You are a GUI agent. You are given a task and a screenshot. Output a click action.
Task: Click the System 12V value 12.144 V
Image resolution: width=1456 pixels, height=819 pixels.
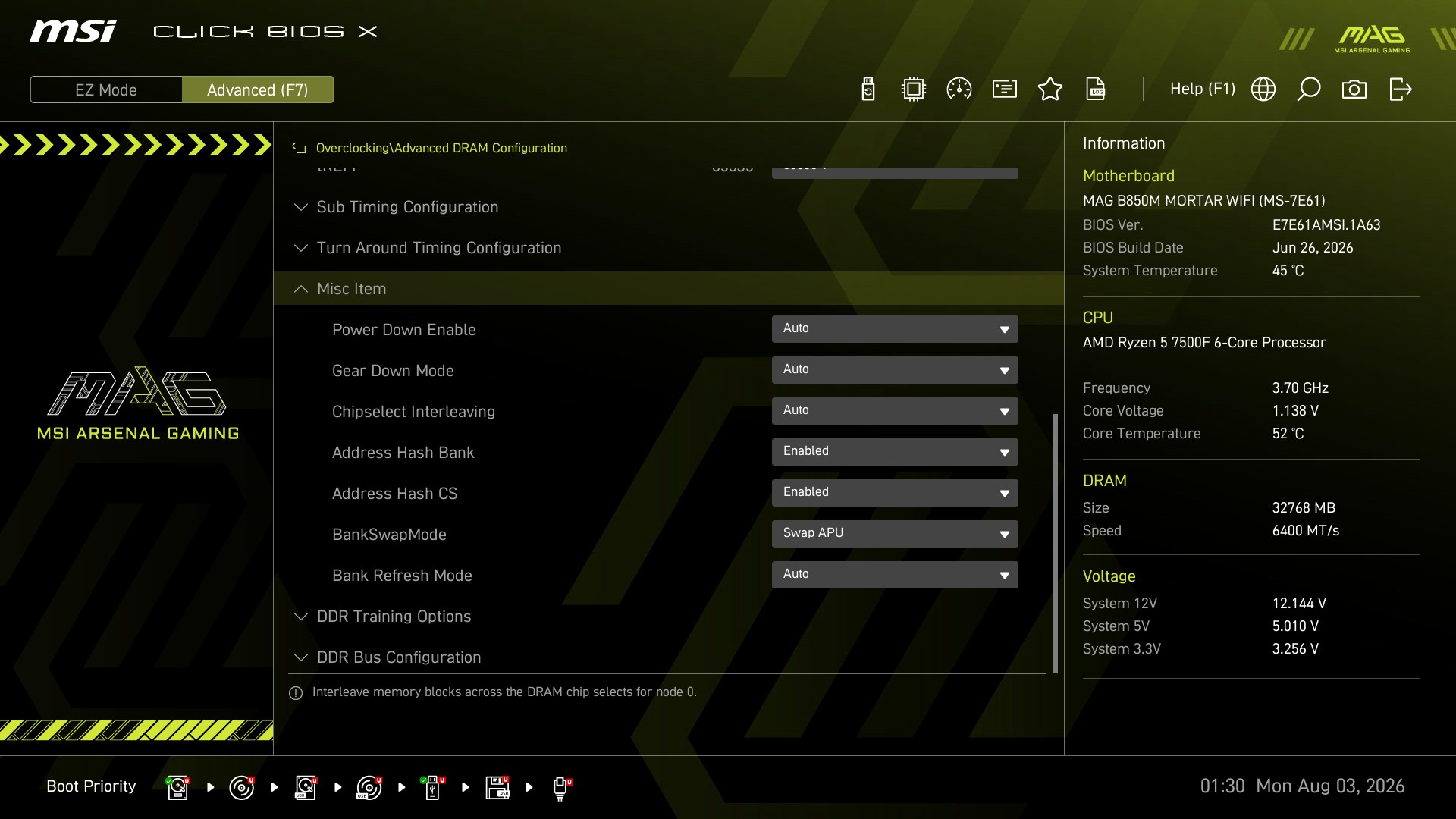1299,604
